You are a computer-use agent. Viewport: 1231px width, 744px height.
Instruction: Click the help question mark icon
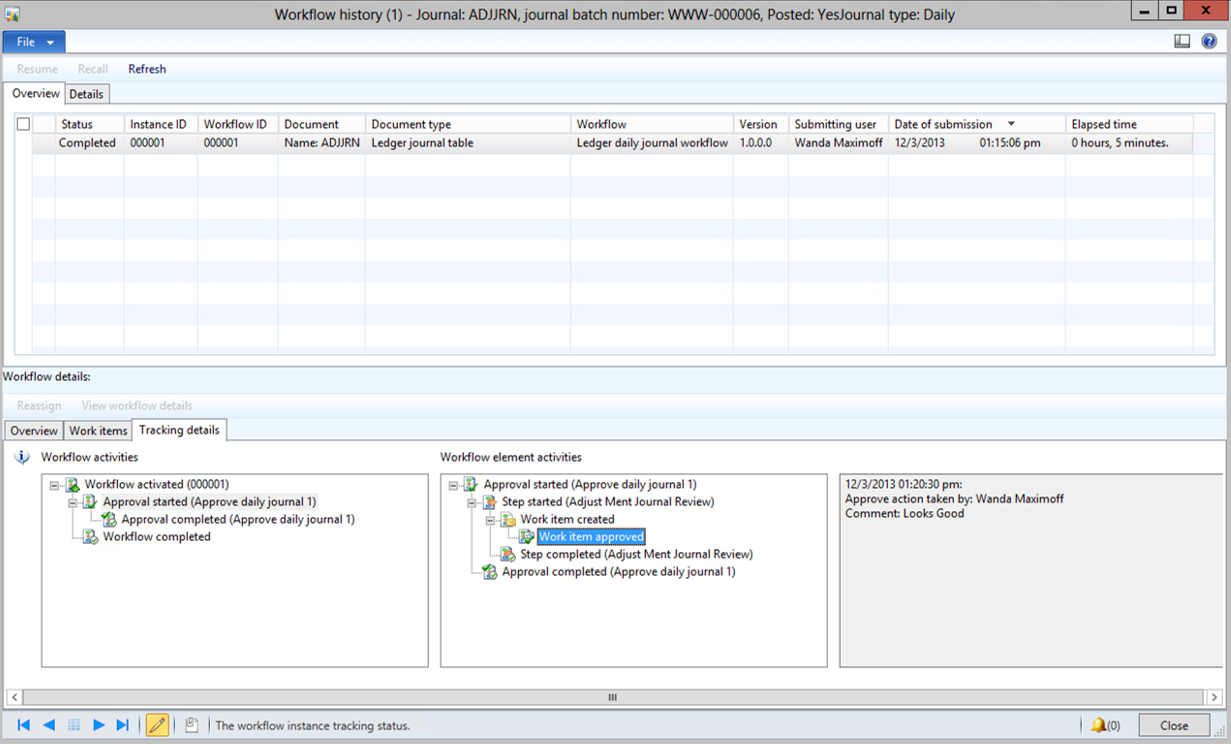(1209, 42)
